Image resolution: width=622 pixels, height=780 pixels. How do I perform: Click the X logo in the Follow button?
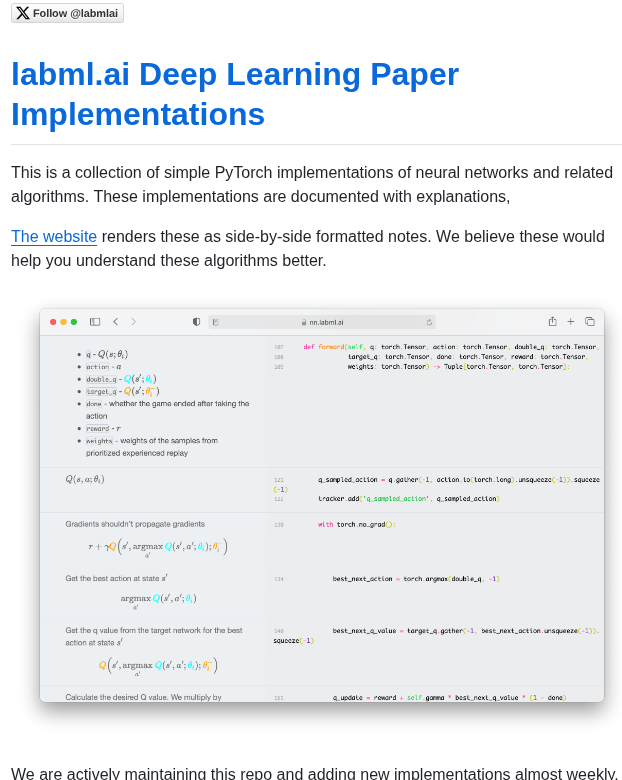(23, 13)
